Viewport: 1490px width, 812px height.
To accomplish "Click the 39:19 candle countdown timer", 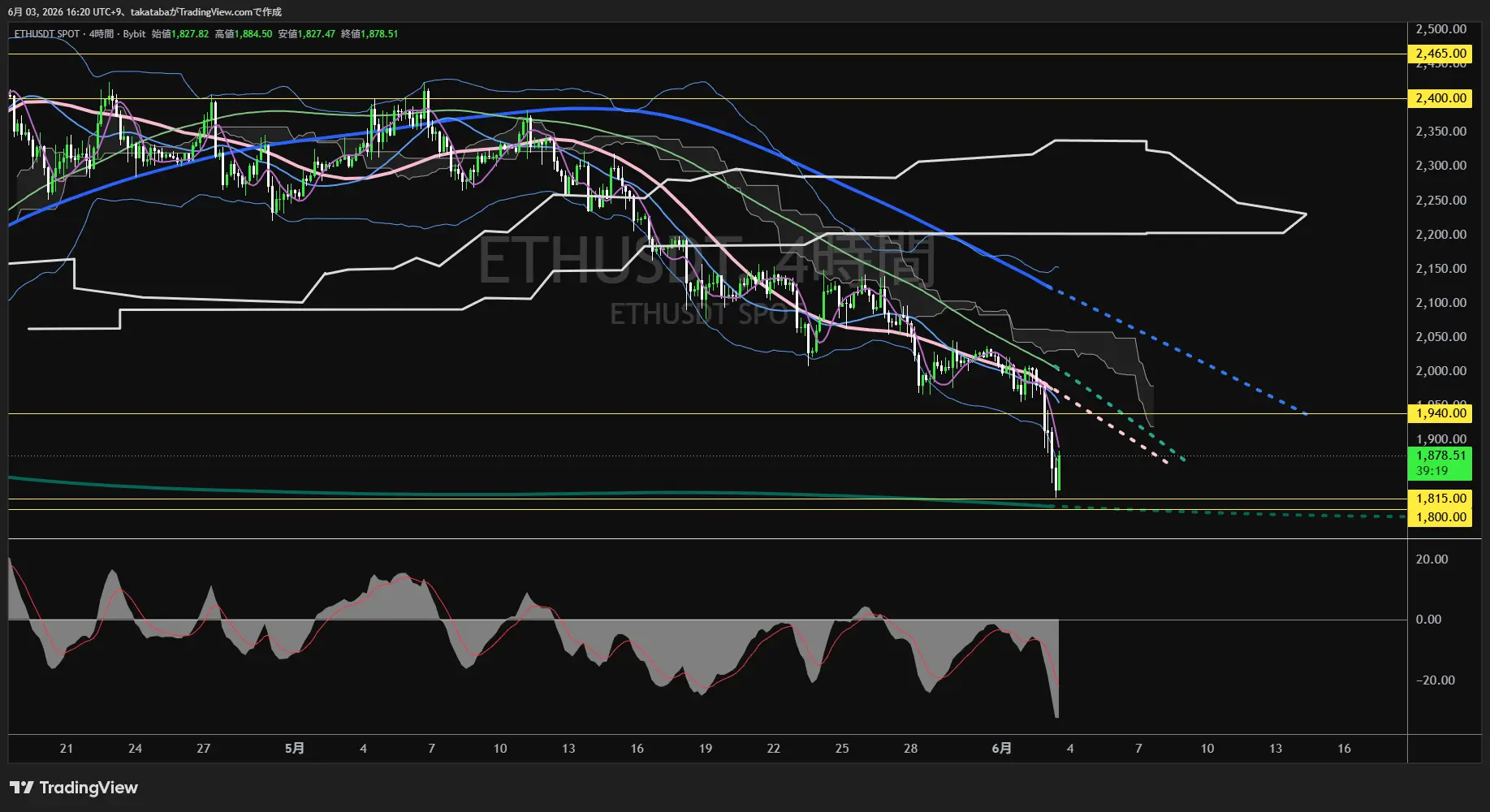I will [x=1432, y=471].
